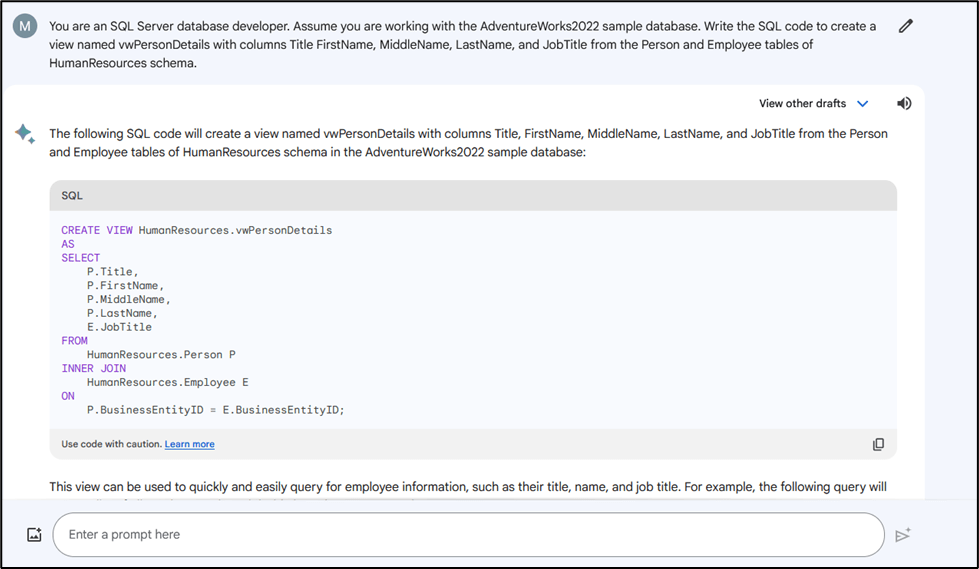Click the response intro paragraph above the code
The height and width of the screenshot is (569, 979).
point(468,143)
